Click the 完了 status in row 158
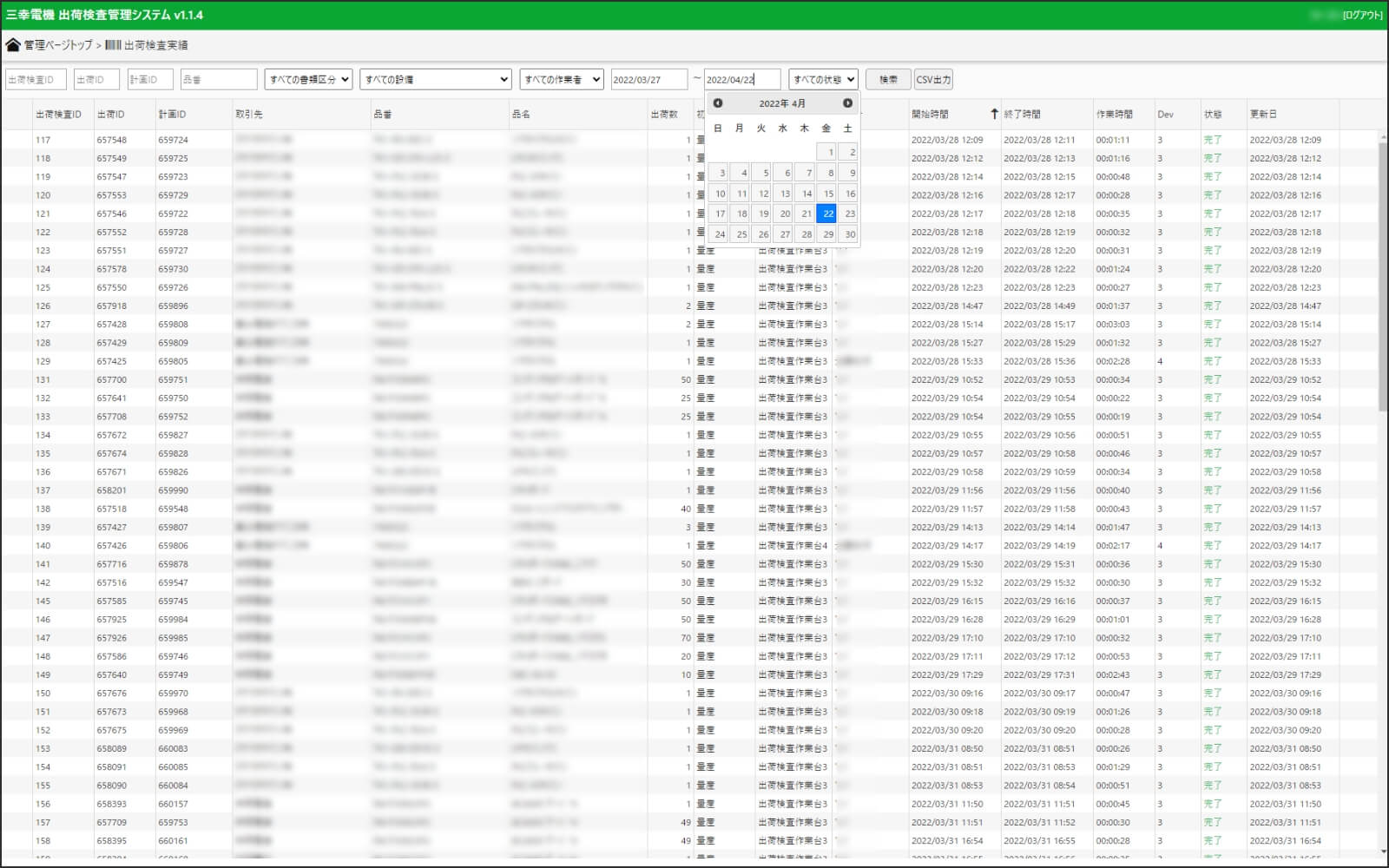The image size is (1389, 868). pyautogui.click(x=1213, y=840)
